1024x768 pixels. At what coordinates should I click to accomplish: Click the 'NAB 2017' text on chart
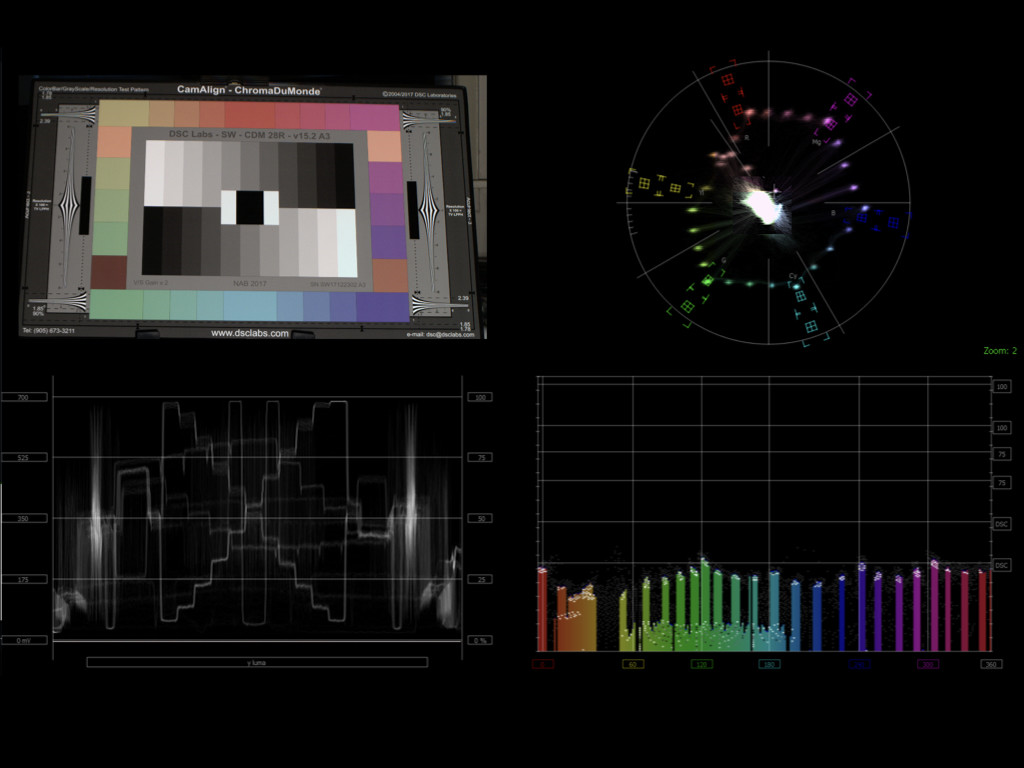coord(249,284)
